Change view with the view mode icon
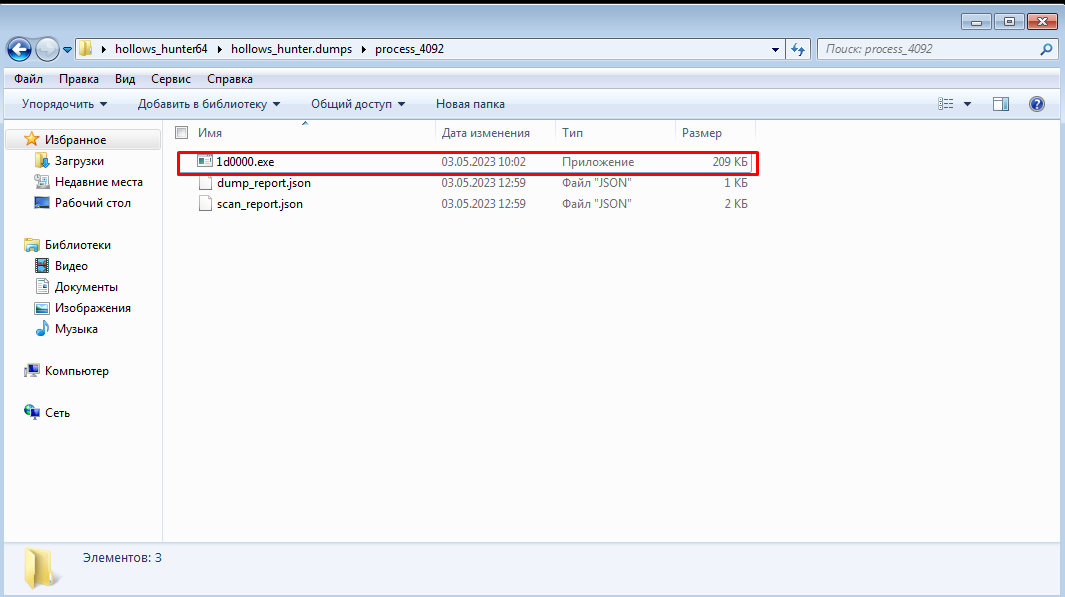Screen dimensions: 1065x597 945,104
